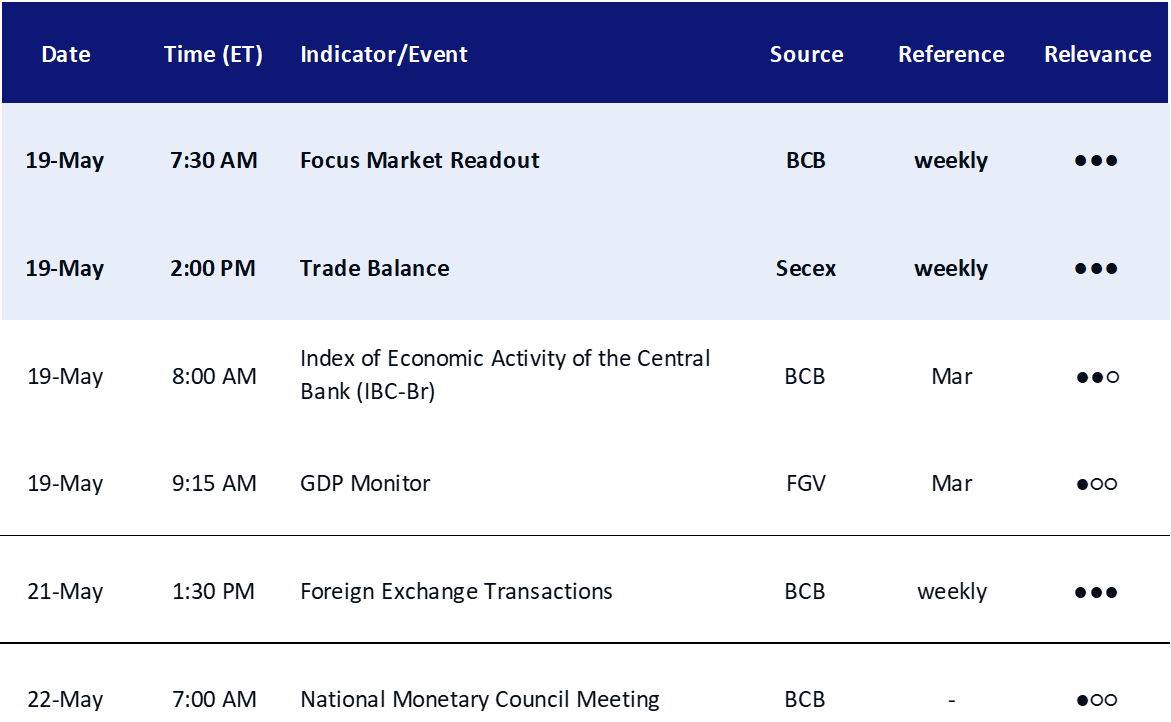Click the Focus Market Readout event

420,160
